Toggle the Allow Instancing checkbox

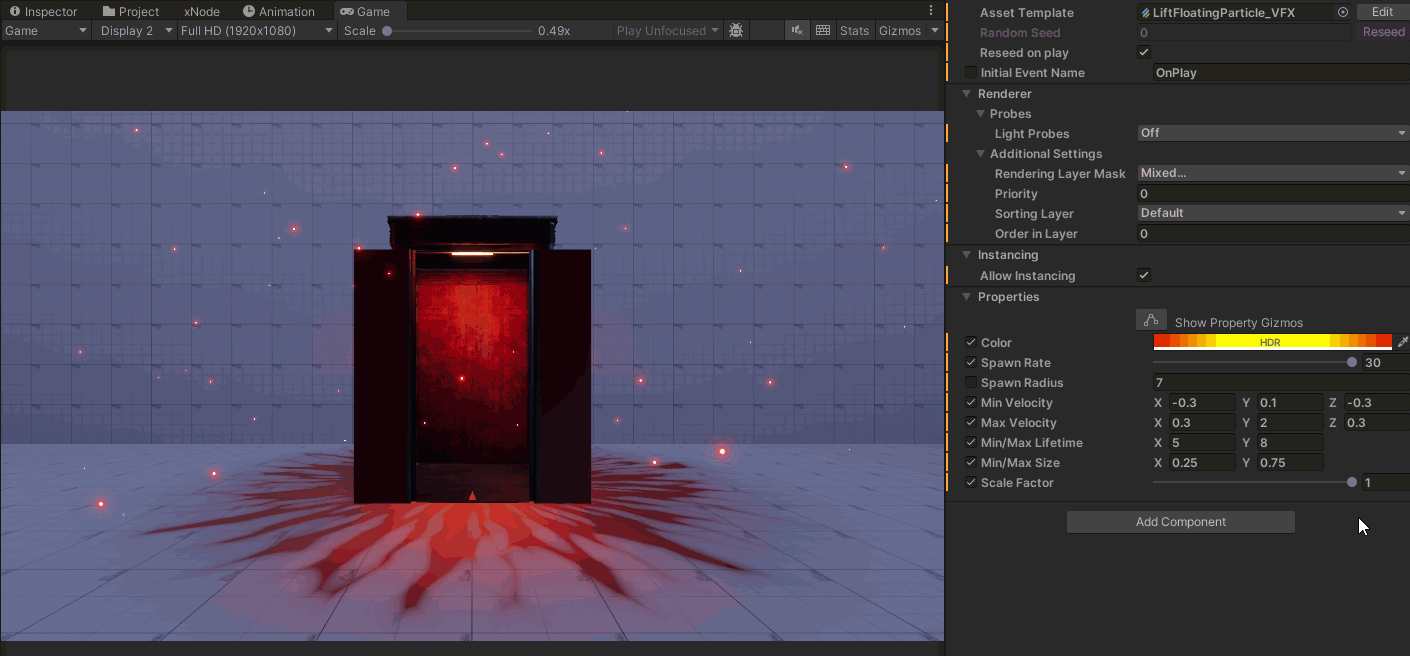(1144, 275)
